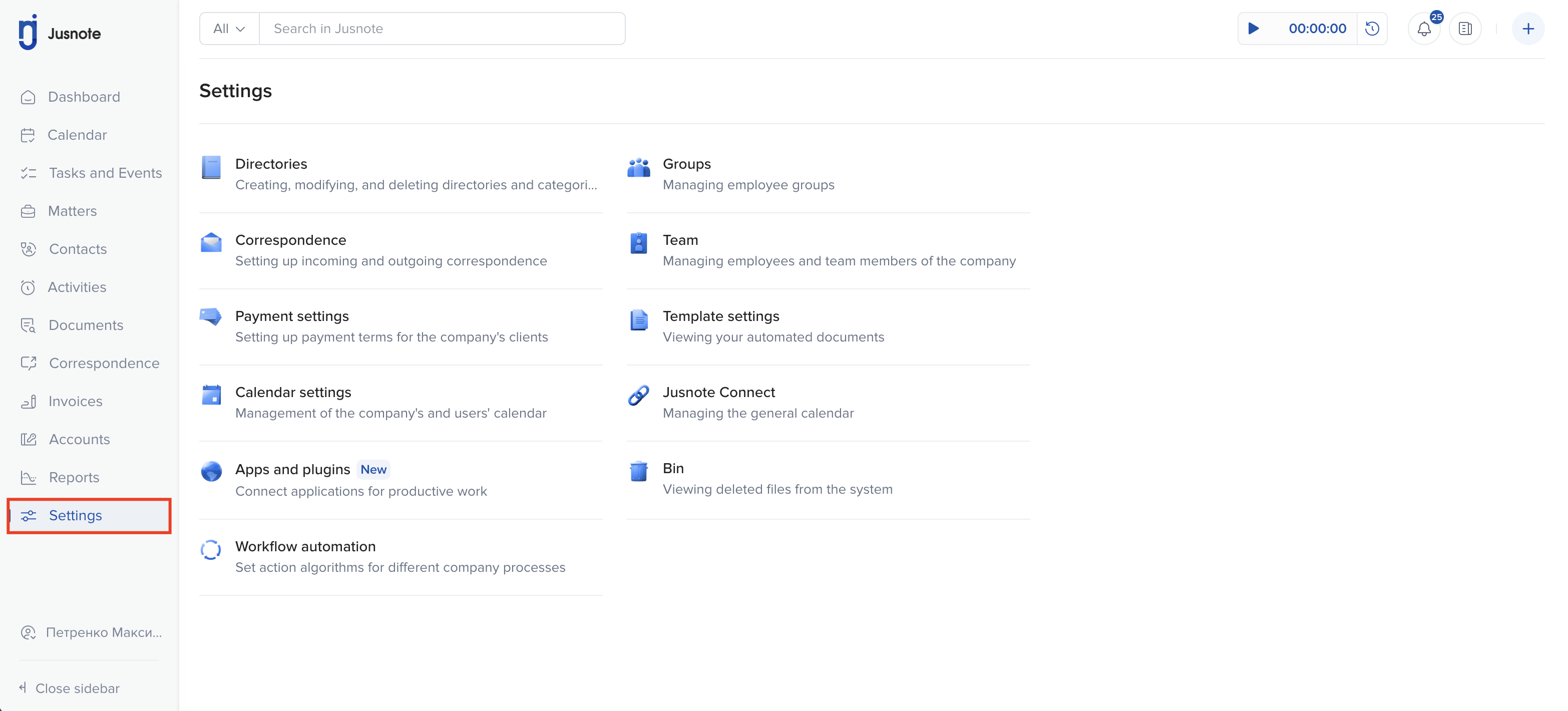Click the Template settings document icon
The width and height of the screenshot is (1568, 711).
pos(638,319)
